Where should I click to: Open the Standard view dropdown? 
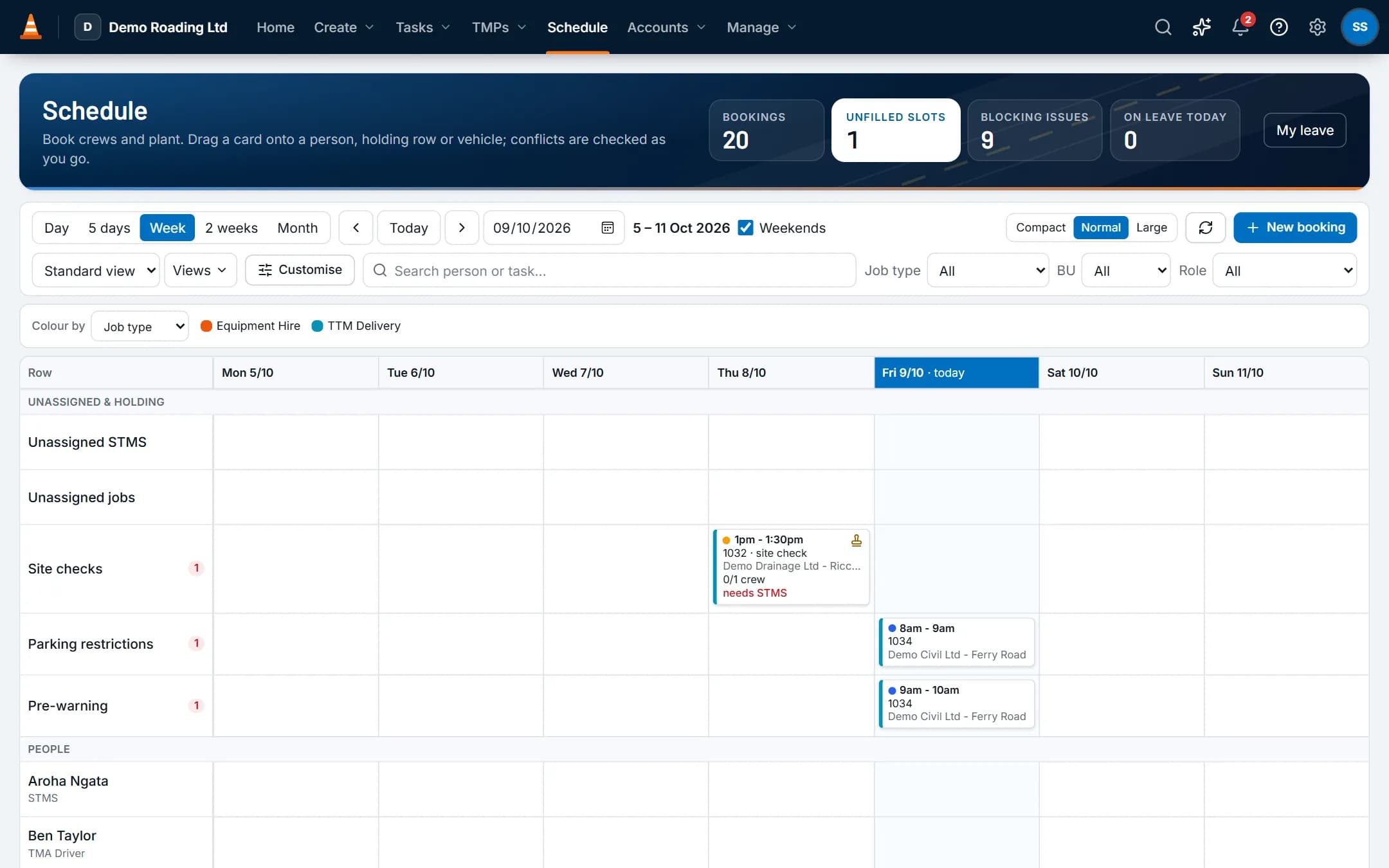[96, 270]
